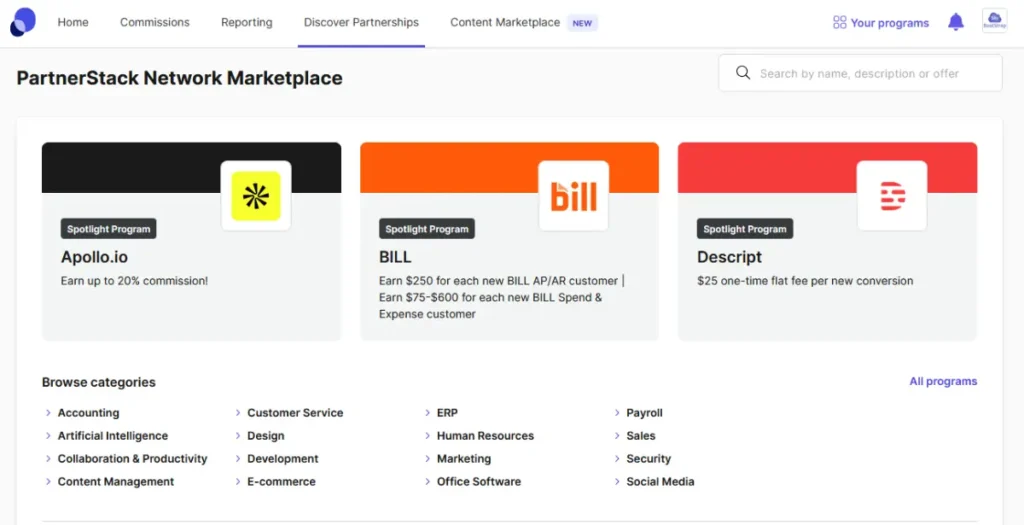Click the Descript red logo
This screenshot has height=525, width=1024.
pyautogui.click(x=892, y=196)
